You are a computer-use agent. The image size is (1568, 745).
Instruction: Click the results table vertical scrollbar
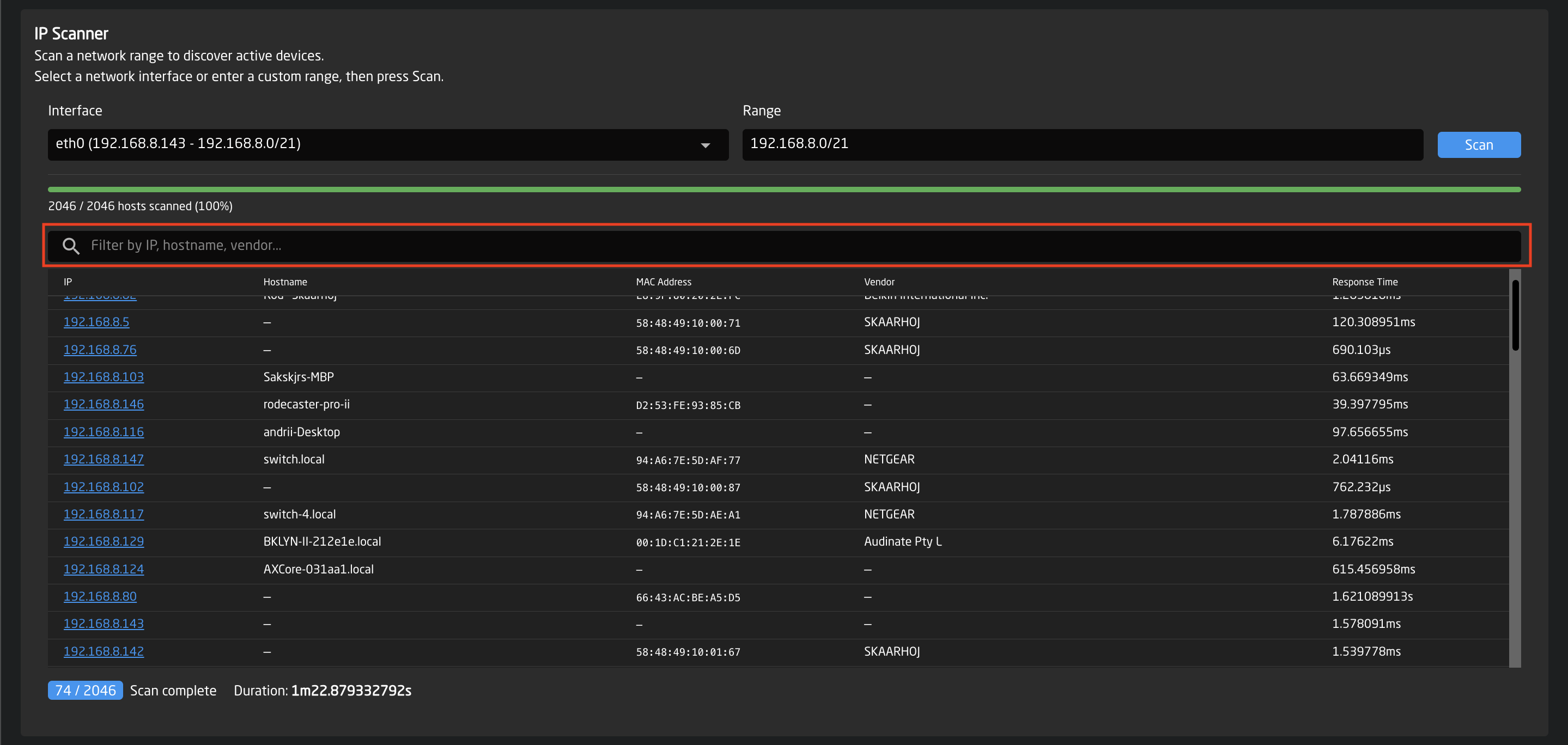(1515, 316)
